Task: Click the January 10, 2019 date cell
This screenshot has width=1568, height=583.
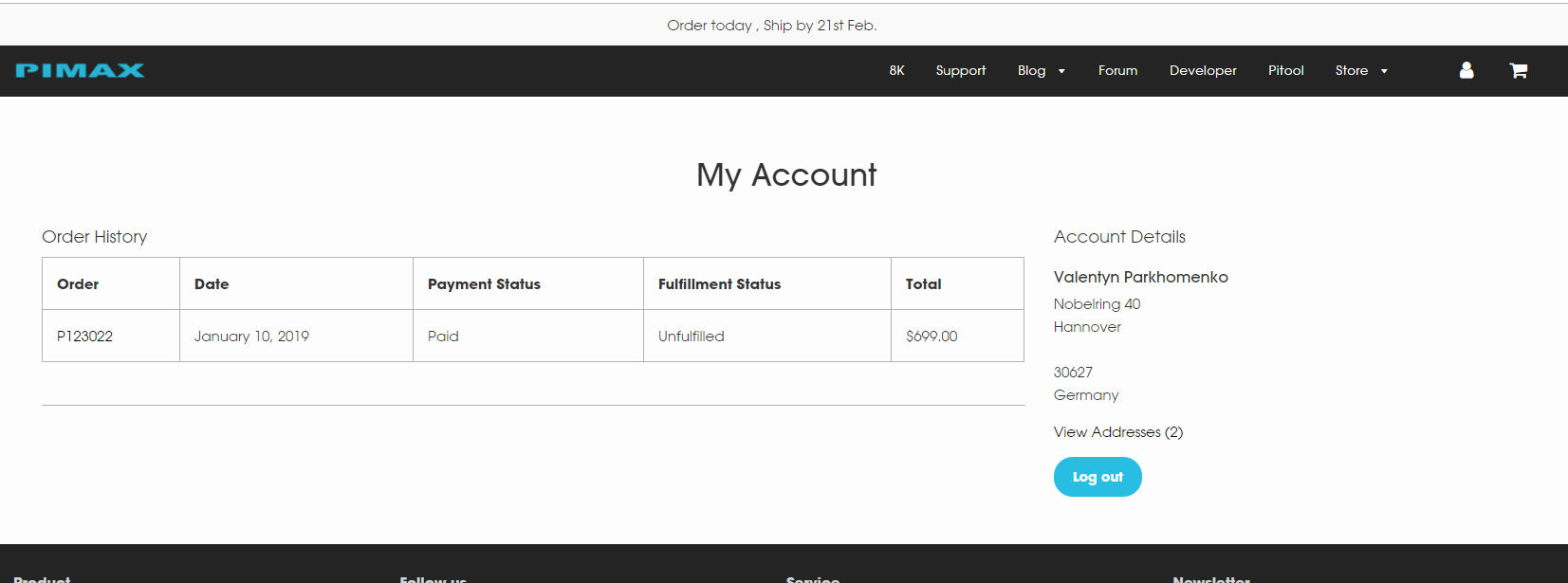Action: point(251,336)
